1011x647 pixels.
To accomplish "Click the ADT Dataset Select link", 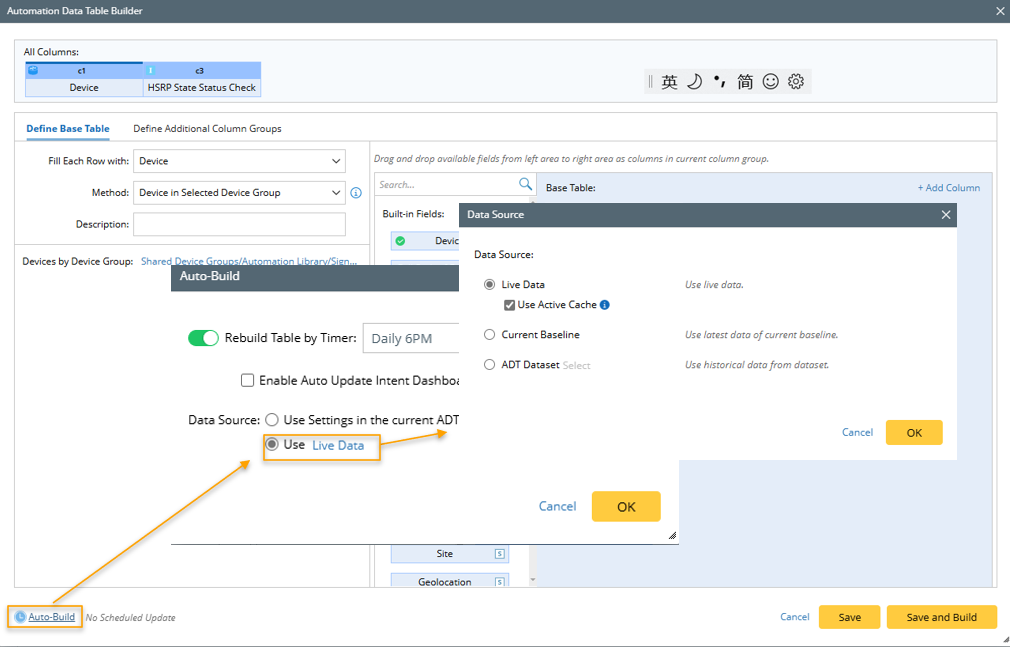I will [576, 366].
